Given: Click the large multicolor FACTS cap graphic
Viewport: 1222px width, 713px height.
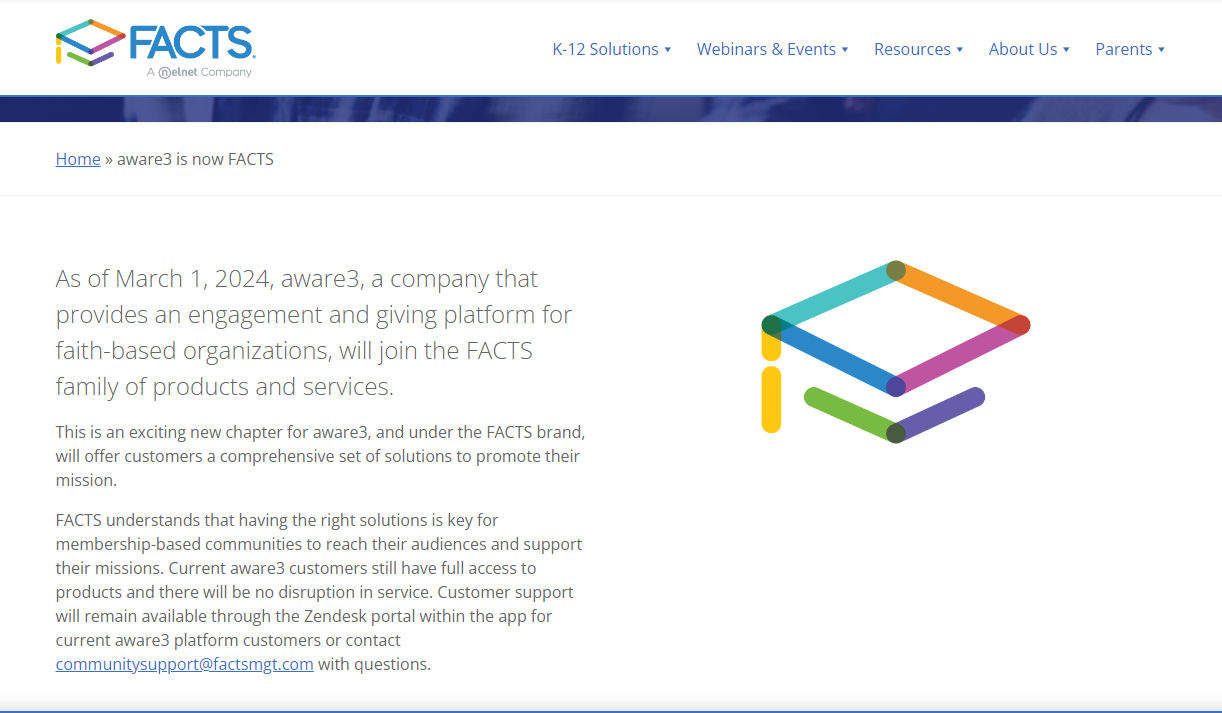Looking at the screenshot, I should coord(895,352).
